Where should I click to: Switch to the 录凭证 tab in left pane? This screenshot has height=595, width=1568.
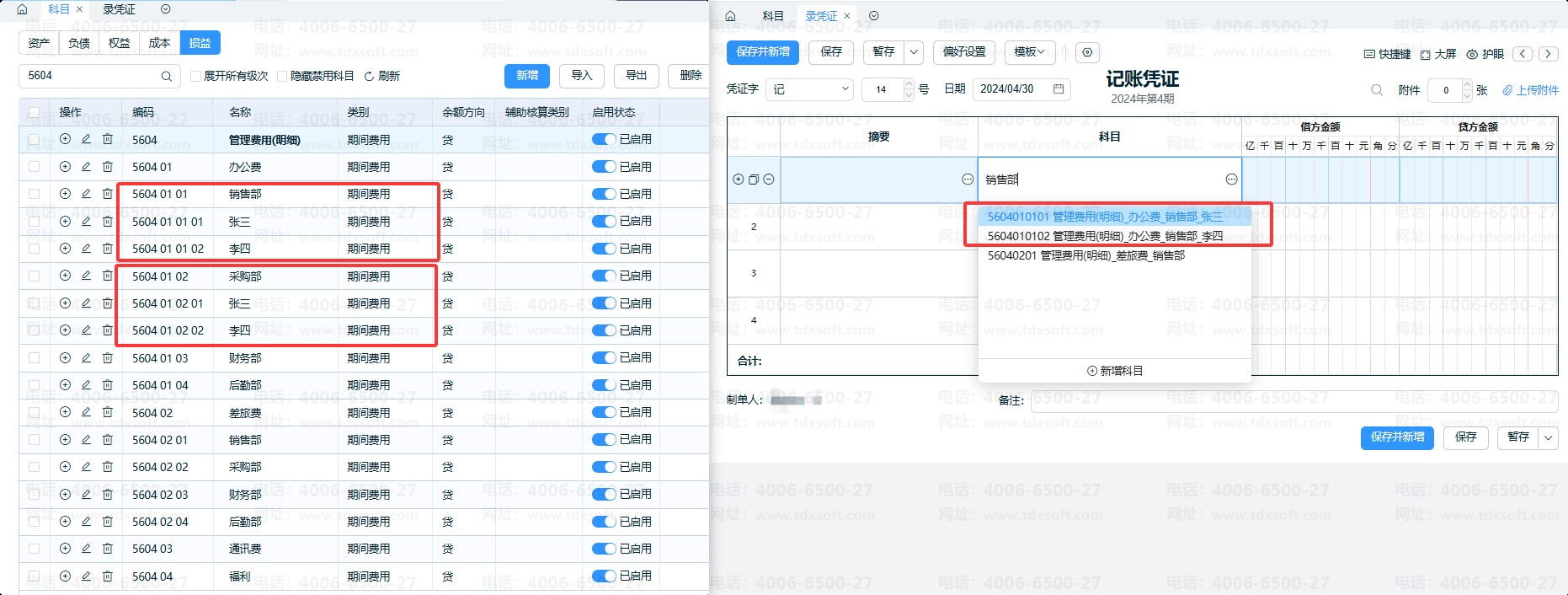119,9
